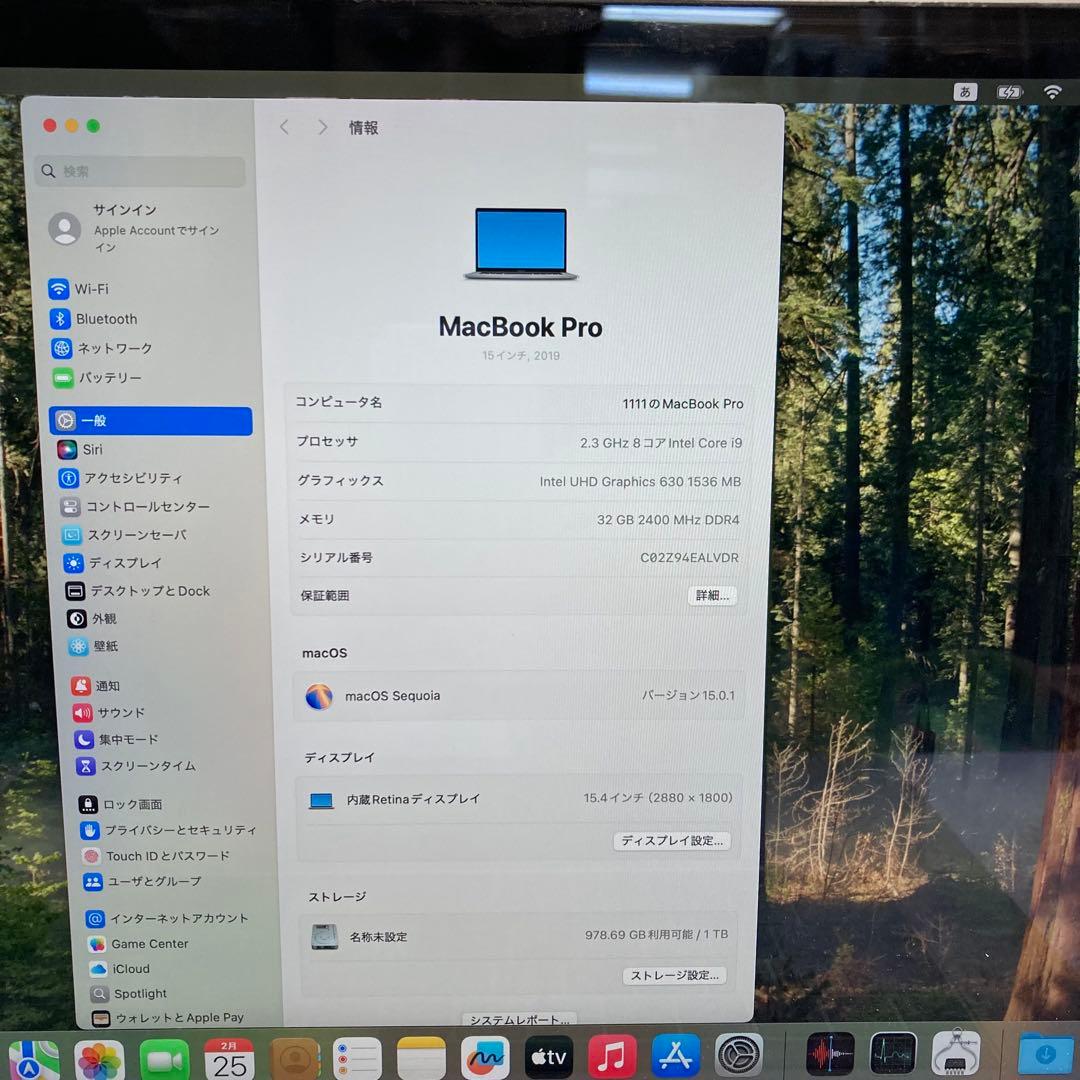Screen dimensions: 1080x1080
Task: Open コントロールセンター settings
Action: point(135,507)
